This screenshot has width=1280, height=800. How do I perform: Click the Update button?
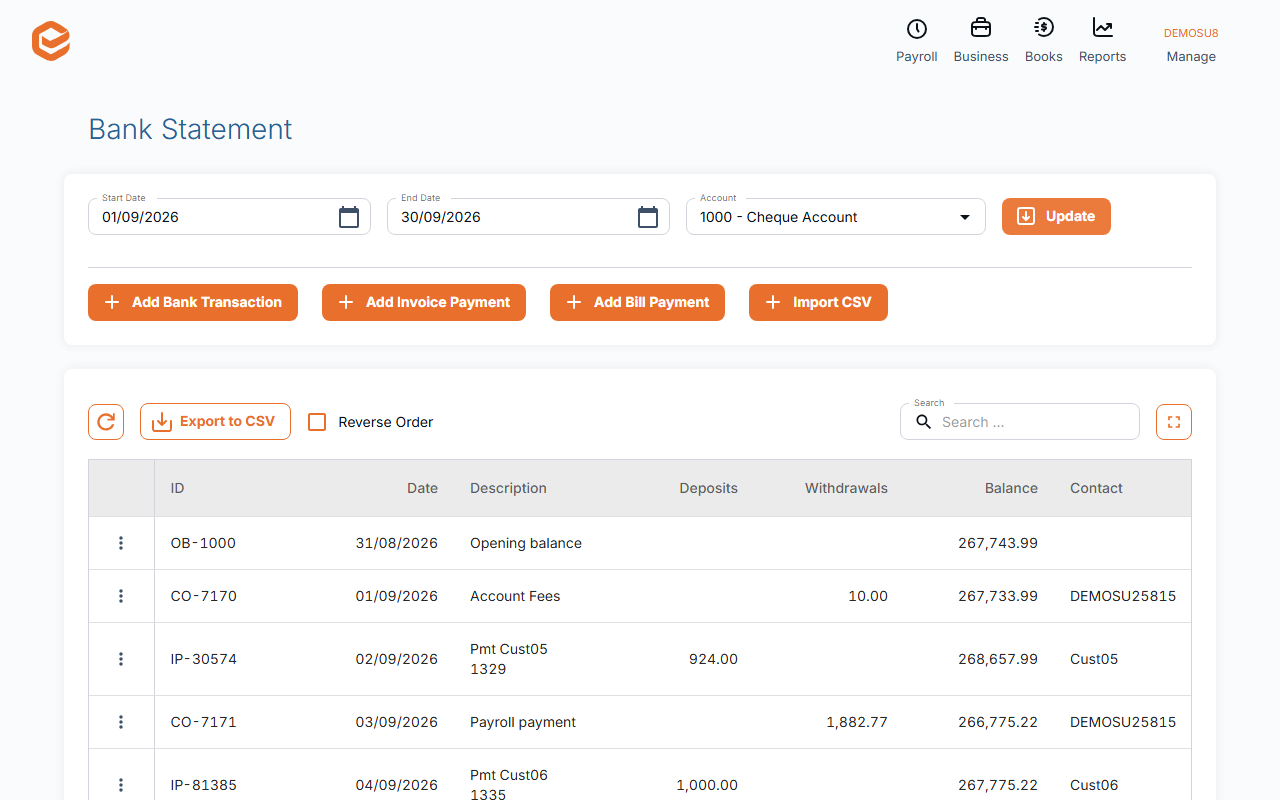(x=1056, y=217)
